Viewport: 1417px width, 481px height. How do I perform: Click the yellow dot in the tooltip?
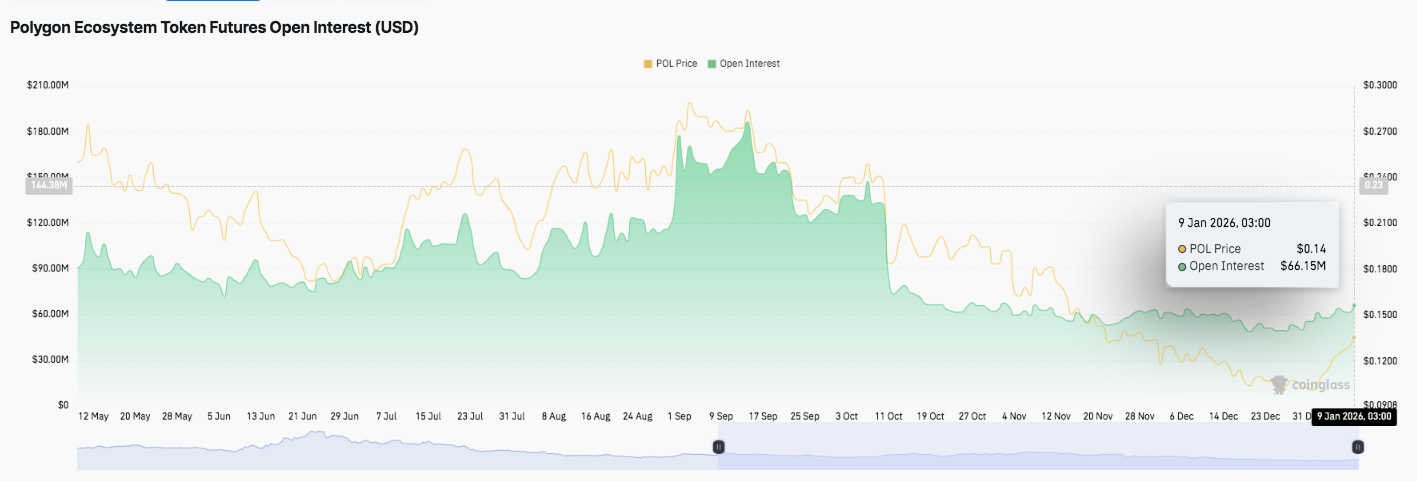(1182, 249)
